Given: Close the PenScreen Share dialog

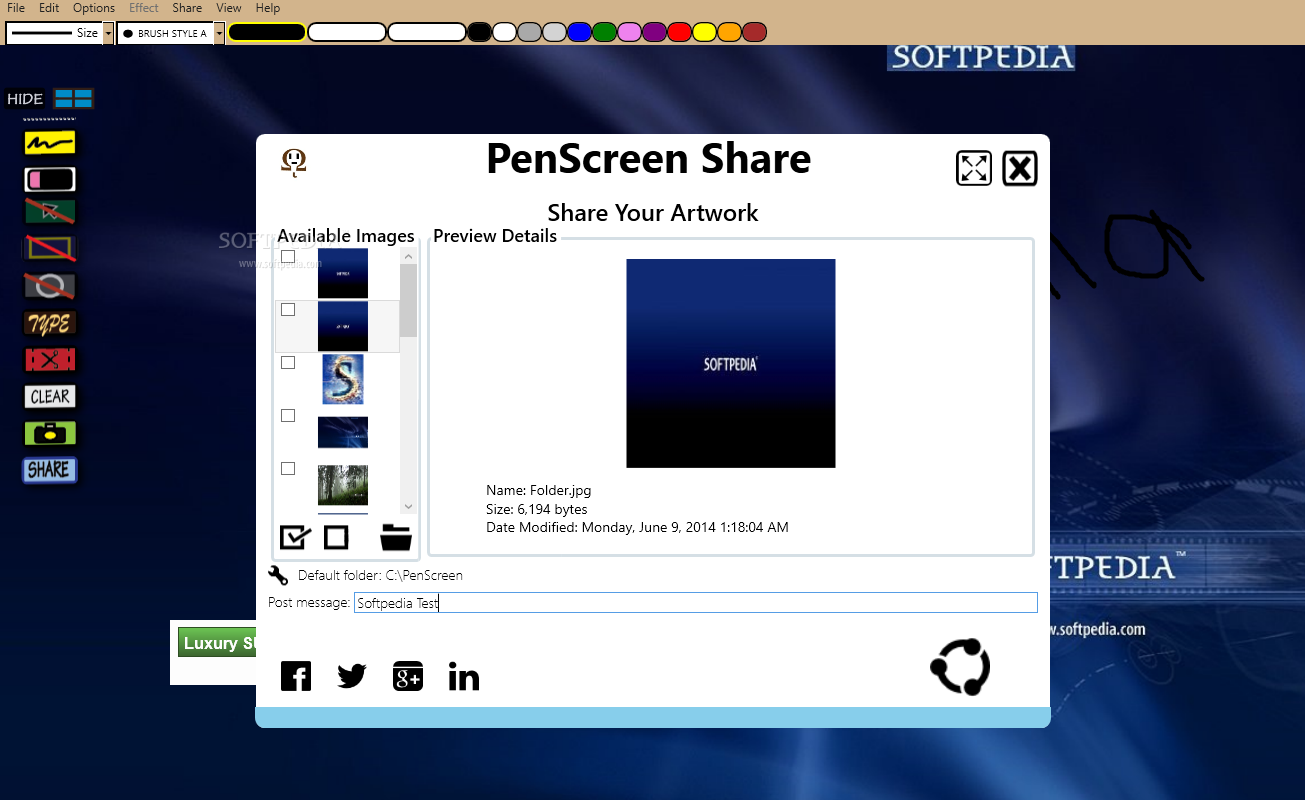Looking at the screenshot, I should click(x=1020, y=168).
